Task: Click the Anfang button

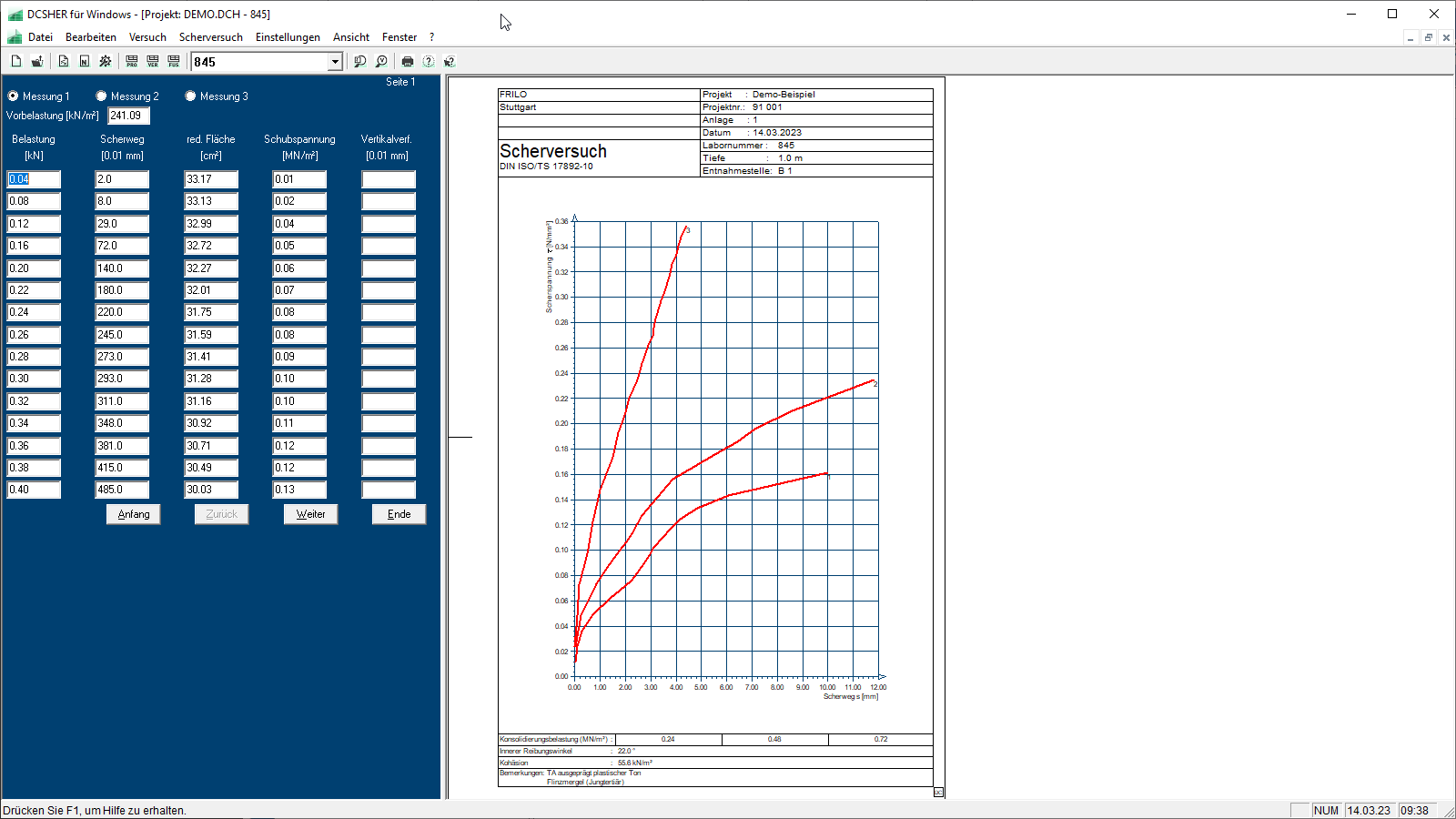Action: (x=134, y=514)
